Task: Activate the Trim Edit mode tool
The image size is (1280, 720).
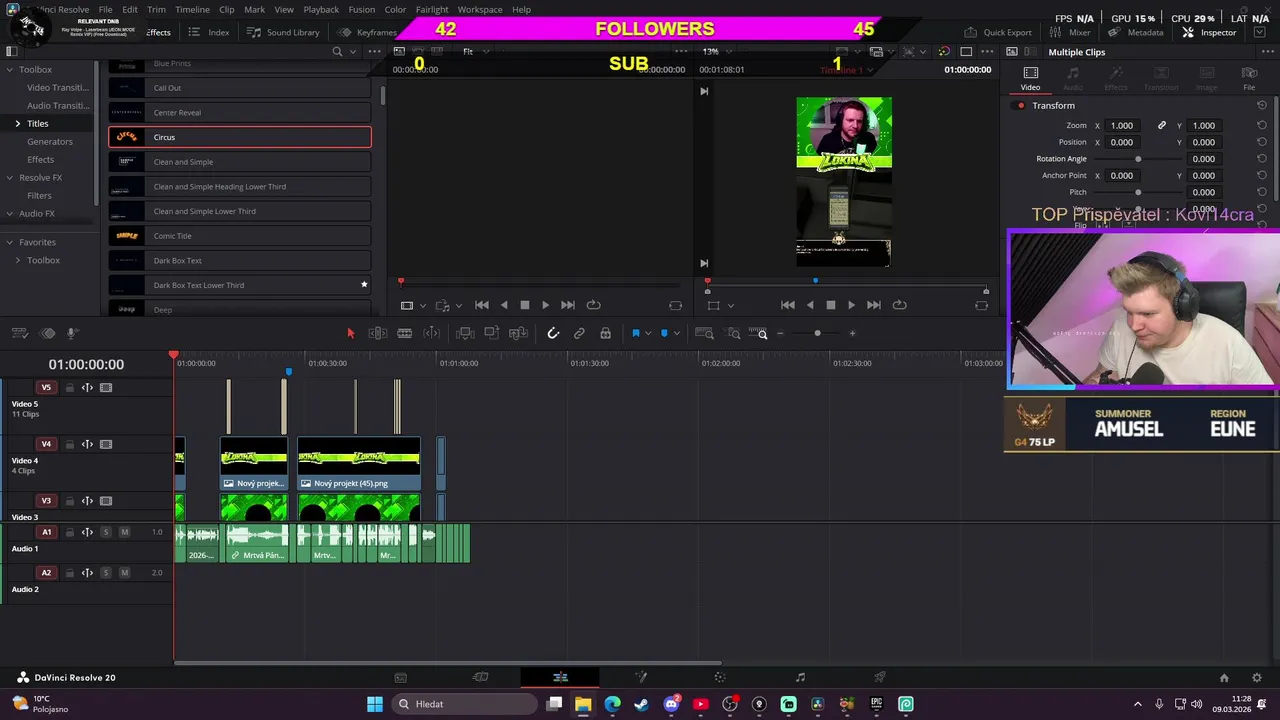Action: 378,333
